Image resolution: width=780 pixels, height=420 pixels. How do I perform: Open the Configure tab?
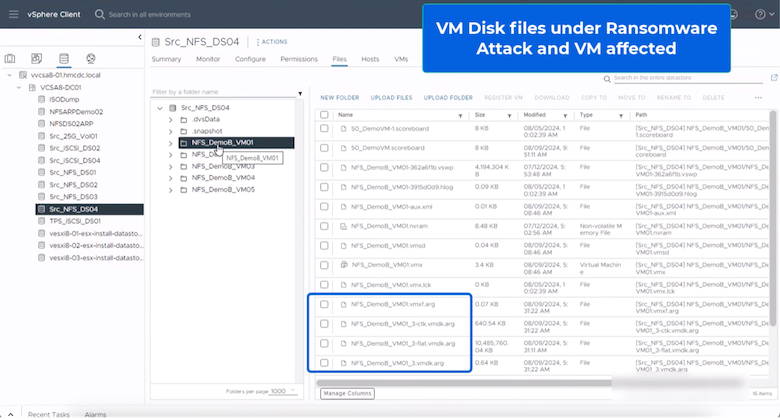click(x=250, y=59)
